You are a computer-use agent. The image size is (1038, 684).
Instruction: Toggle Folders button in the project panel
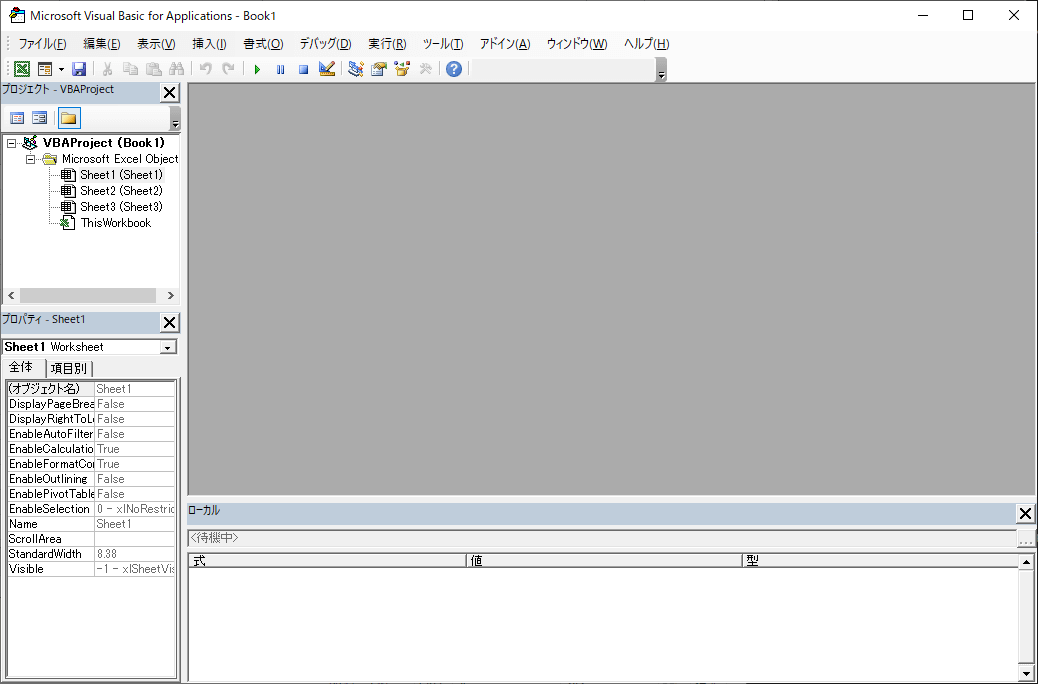click(x=68, y=118)
